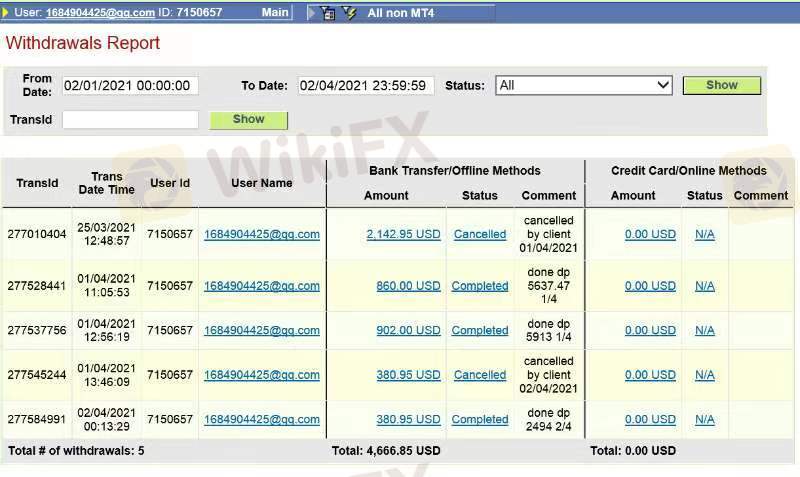Click the Withdrawals Report heading

click(x=83, y=43)
